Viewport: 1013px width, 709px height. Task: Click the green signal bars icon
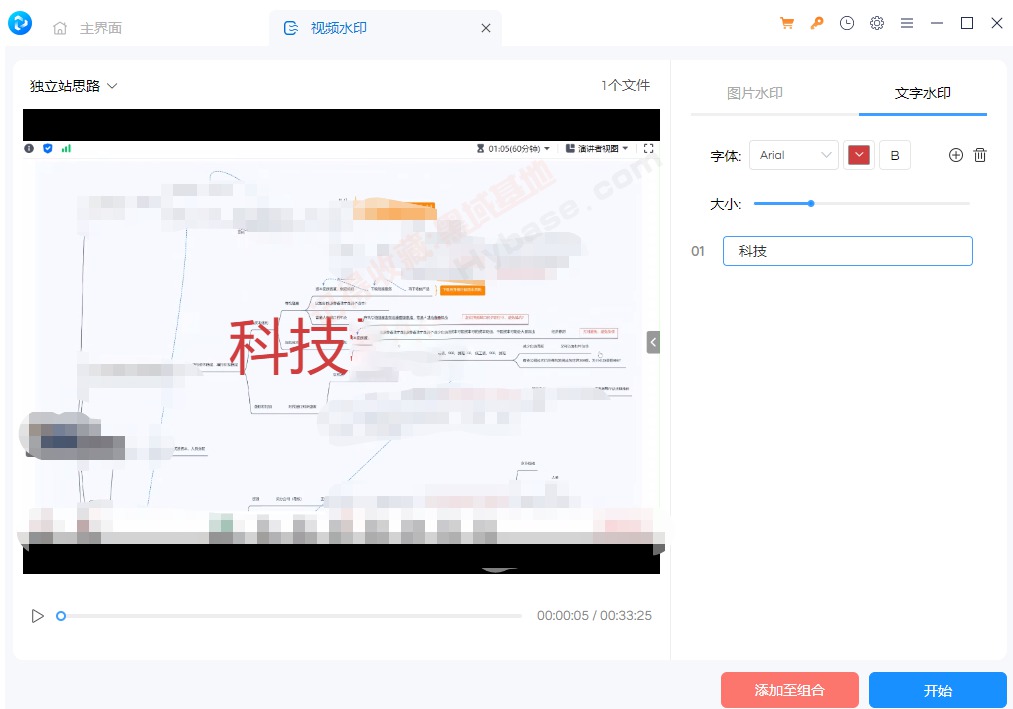click(66, 148)
